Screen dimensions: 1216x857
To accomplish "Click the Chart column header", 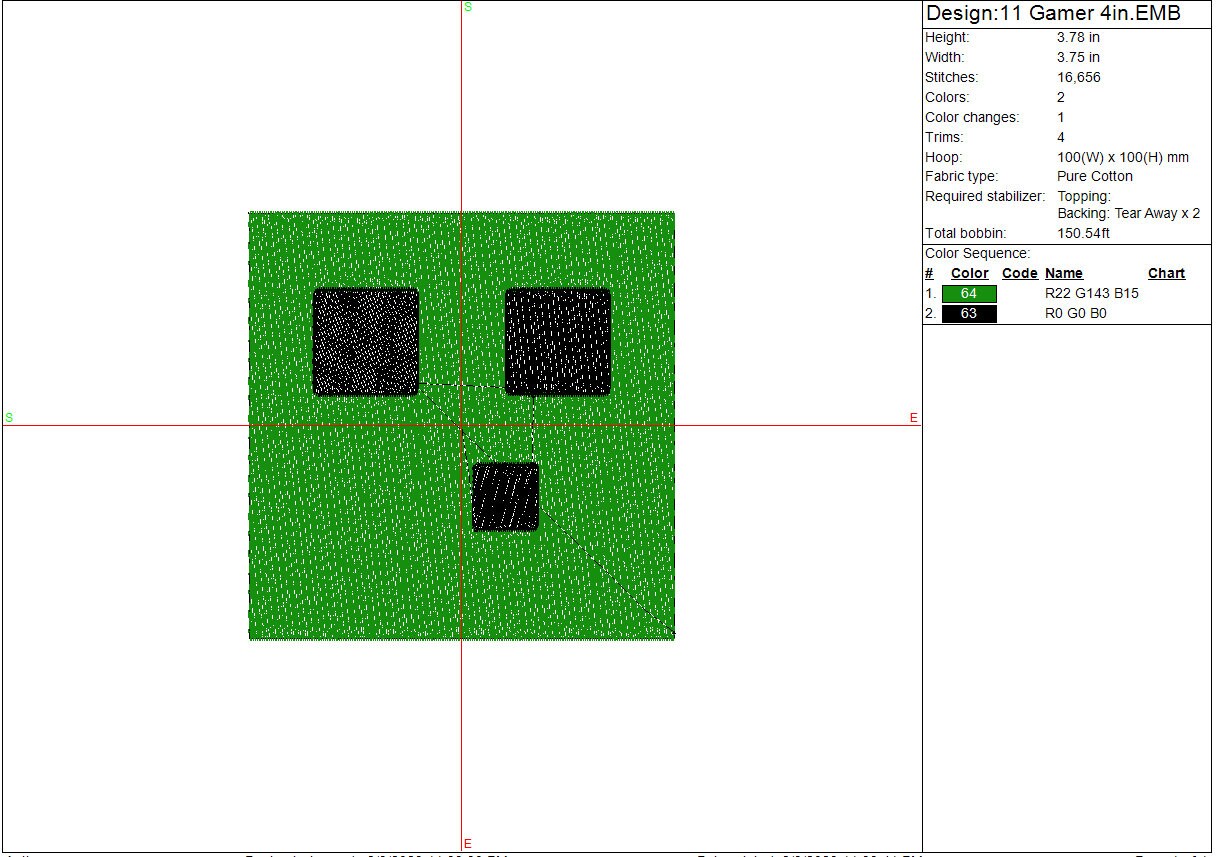I will click(1166, 274).
